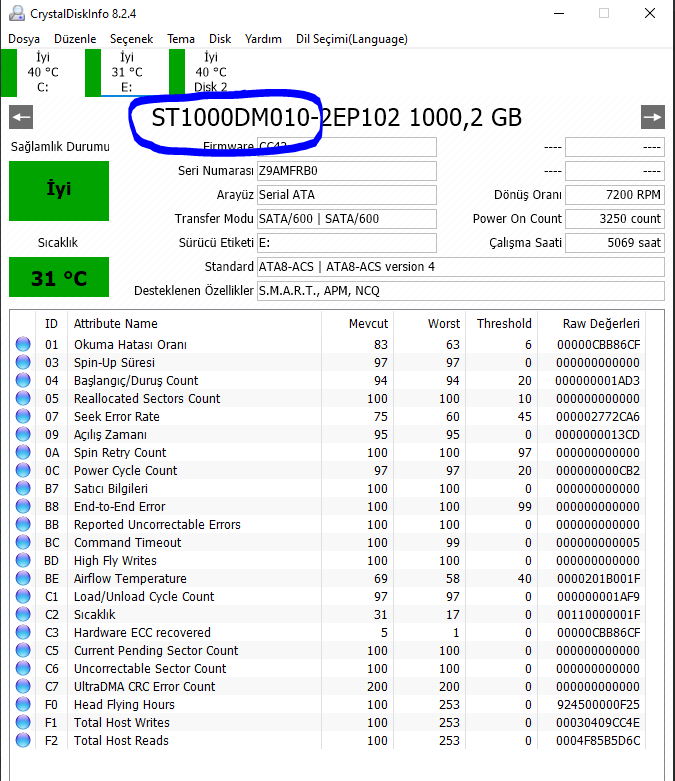Click status orb for Hardware ECC recovered

23,632
